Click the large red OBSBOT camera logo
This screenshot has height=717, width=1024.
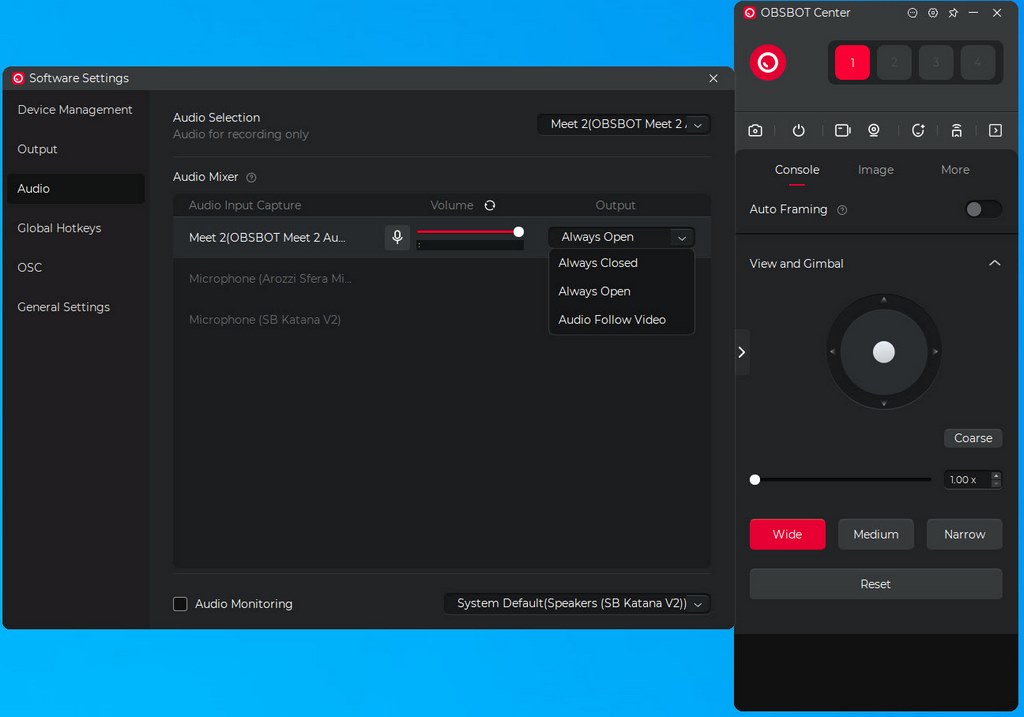tap(767, 63)
